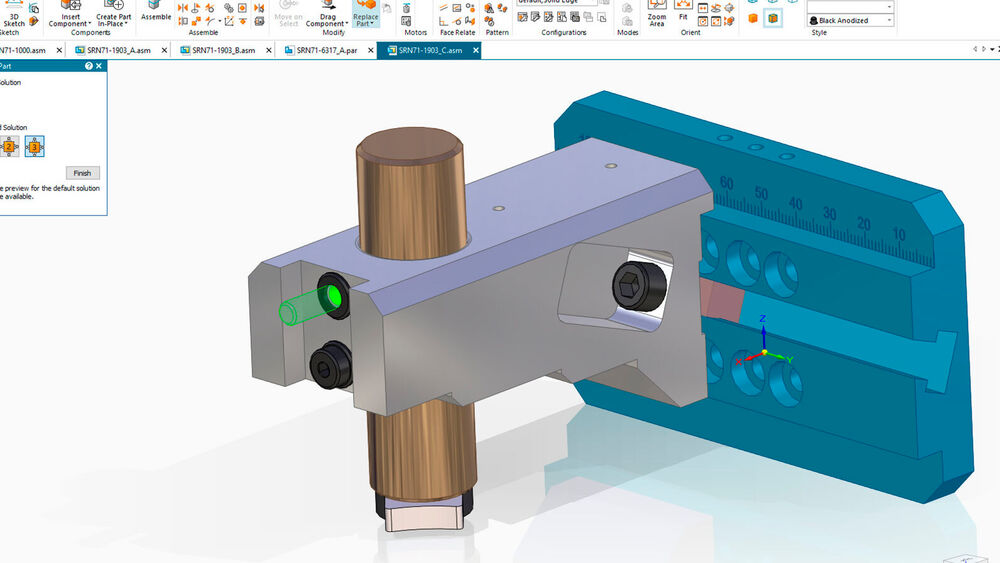Expand the Insert Component dropdown

pos(90,24)
